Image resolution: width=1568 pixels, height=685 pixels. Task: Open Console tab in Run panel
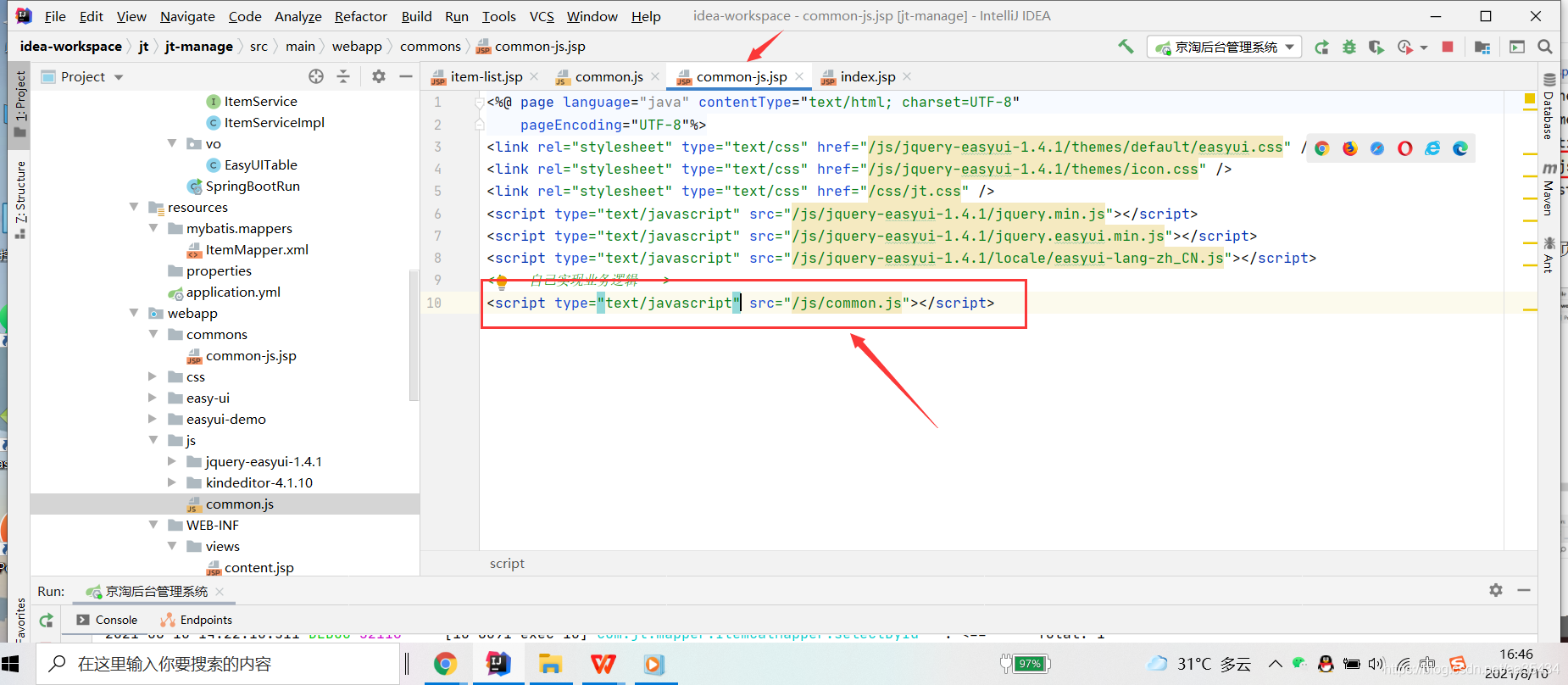click(107, 620)
